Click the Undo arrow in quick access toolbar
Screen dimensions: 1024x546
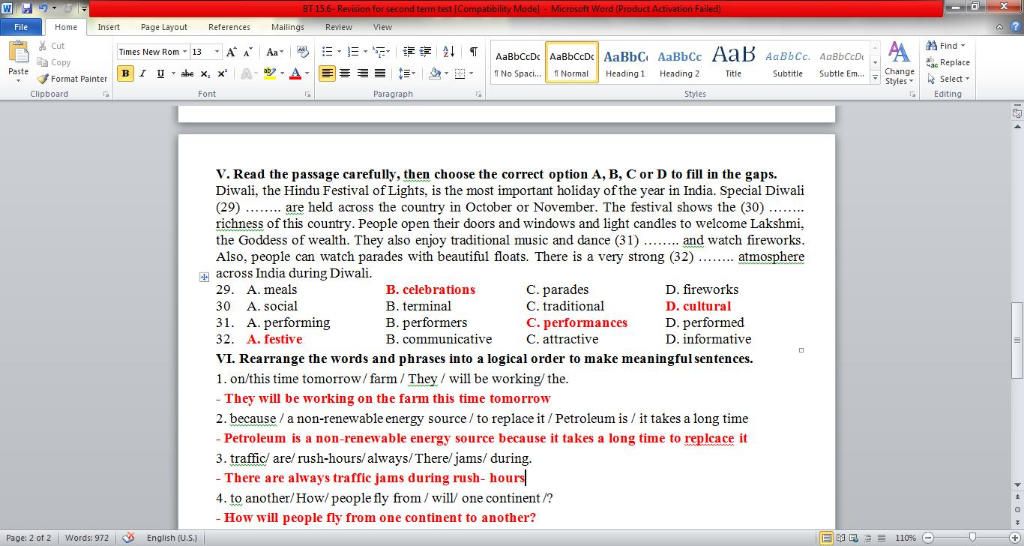tap(44, 8)
